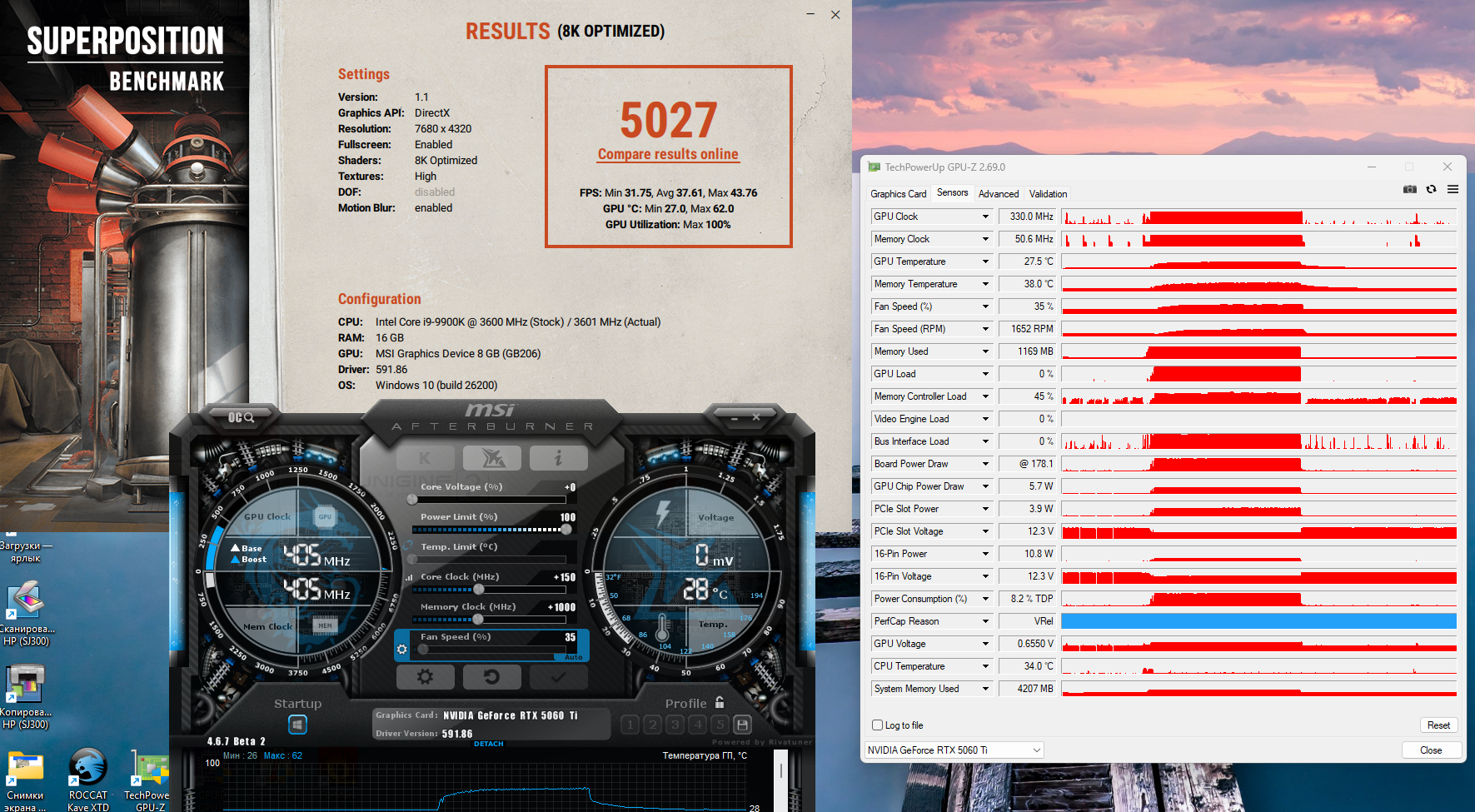
Task: Open the Afterburner information button
Action: tap(558, 457)
